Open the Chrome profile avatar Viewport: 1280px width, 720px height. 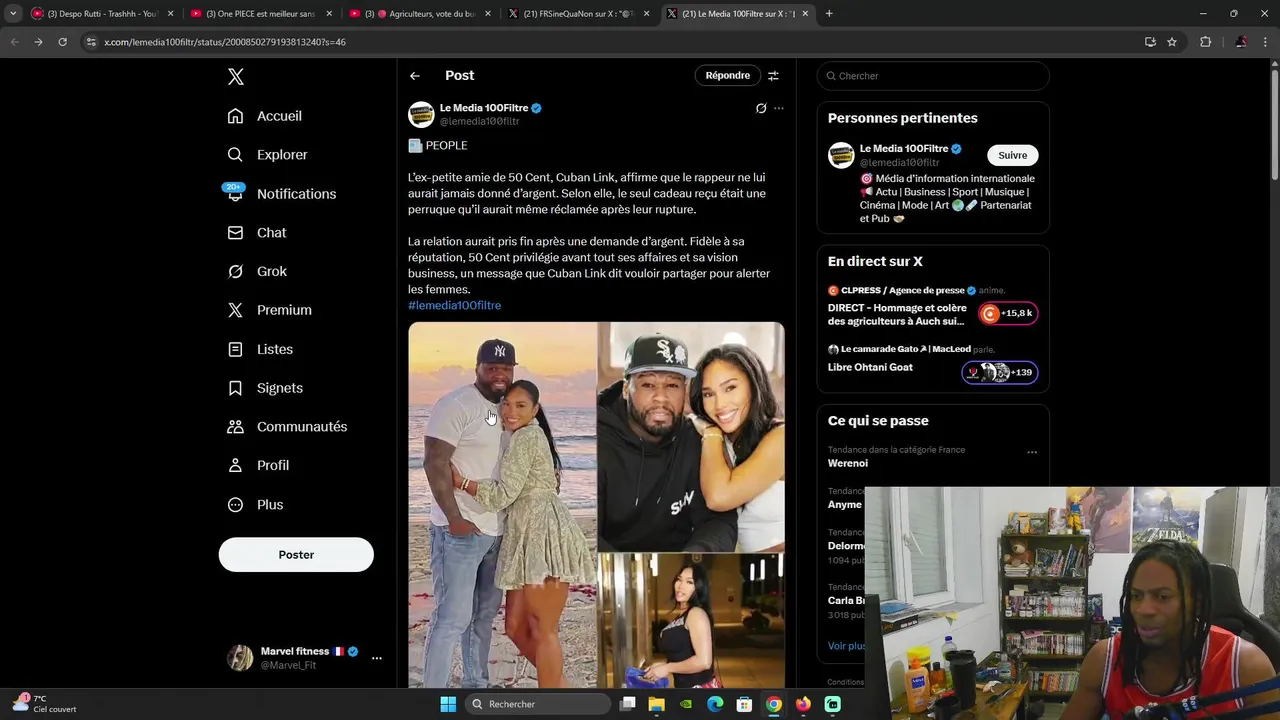(x=1241, y=42)
